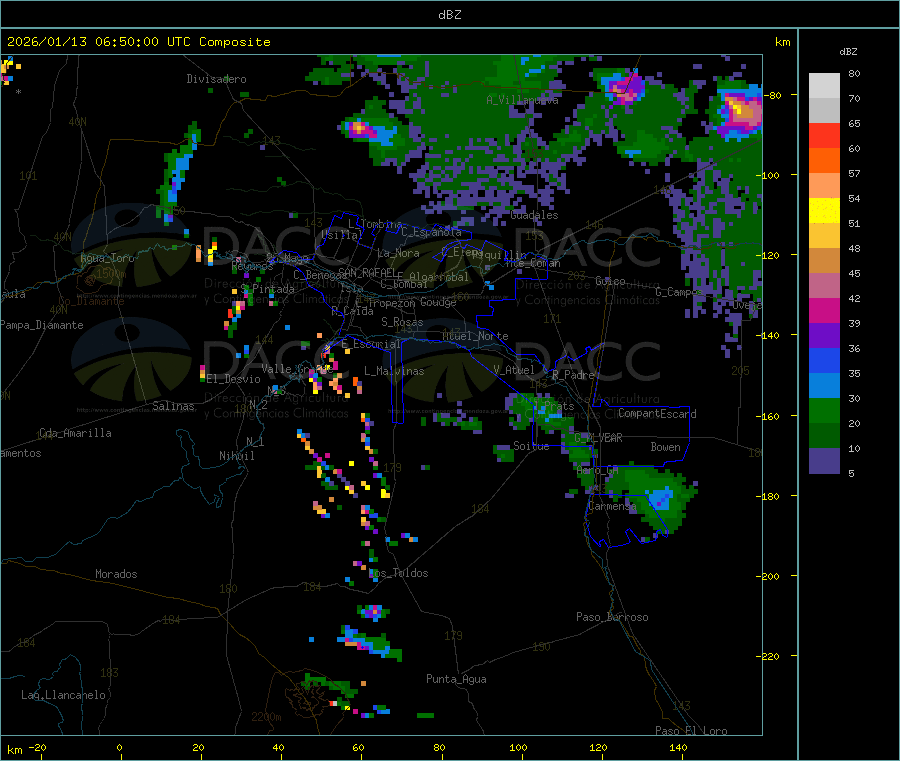Click the dBZ title at top center
Image resolution: width=900 pixels, height=761 pixels.
(x=449, y=15)
